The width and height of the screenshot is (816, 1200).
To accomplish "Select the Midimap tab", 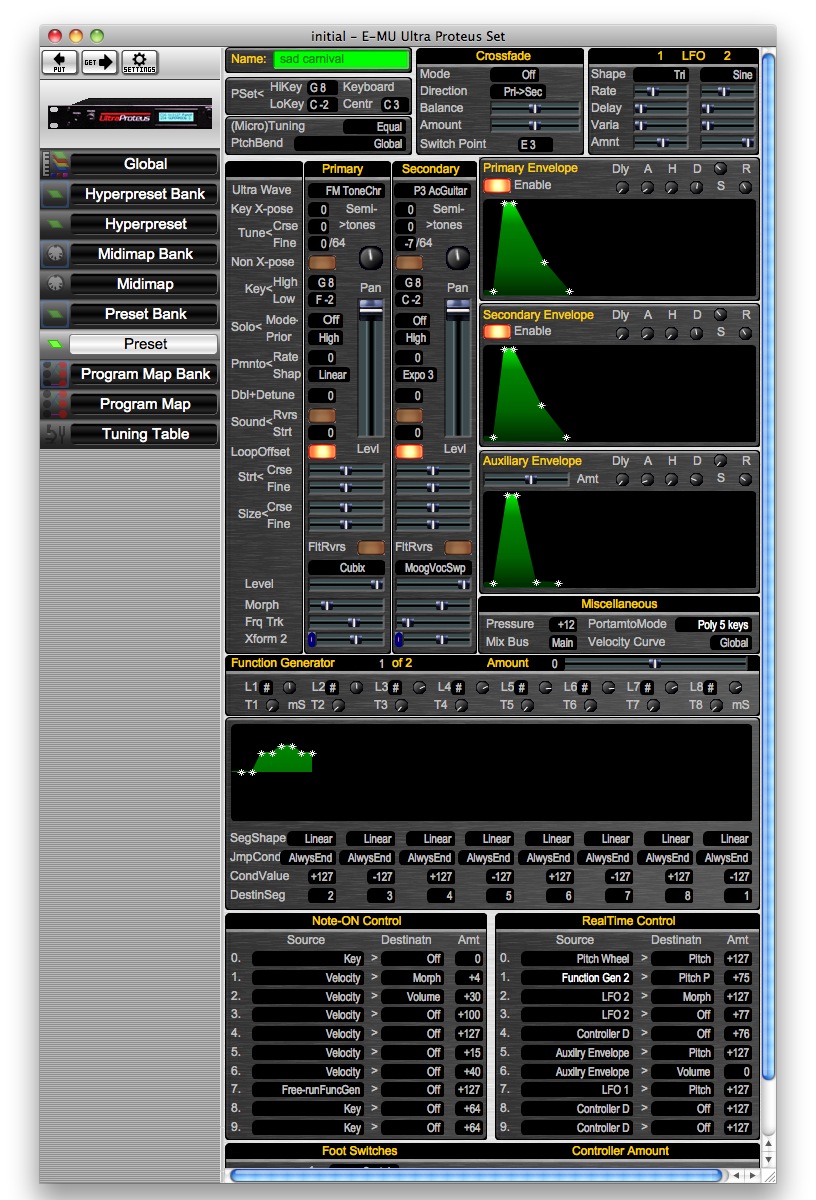I will pos(145,284).
